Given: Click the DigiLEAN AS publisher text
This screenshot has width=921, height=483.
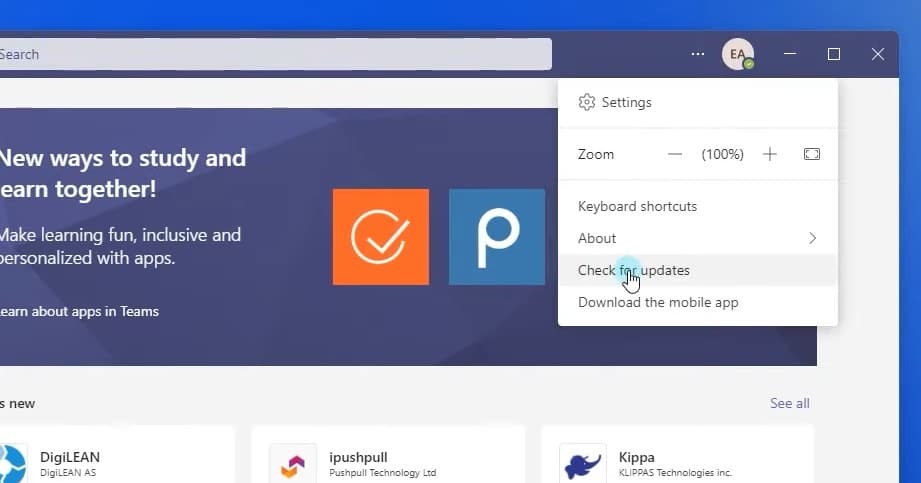Looking at the screenshot, I should pos(68,473).
